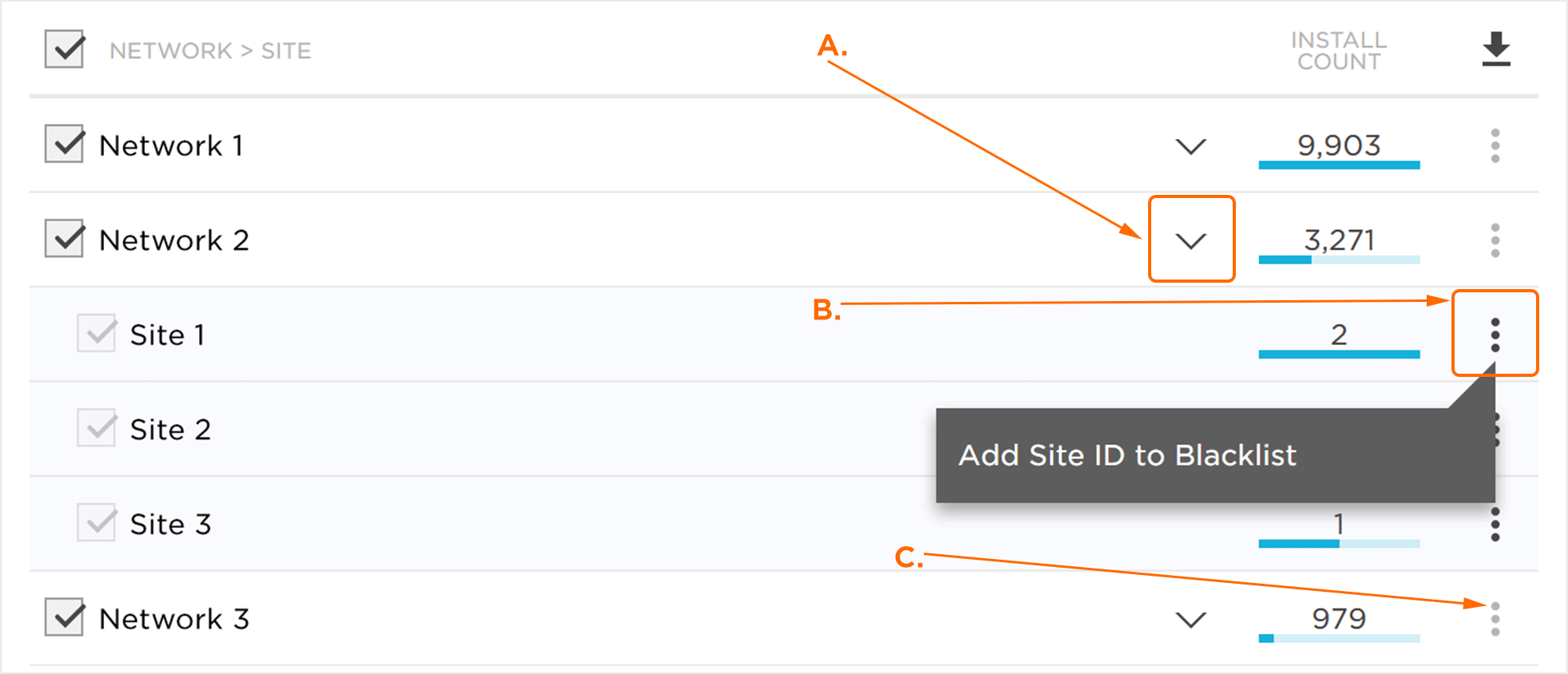Click the Install Count column header
The width and height of the screenshot is (1568, 674).
[x=1338, y=50]
